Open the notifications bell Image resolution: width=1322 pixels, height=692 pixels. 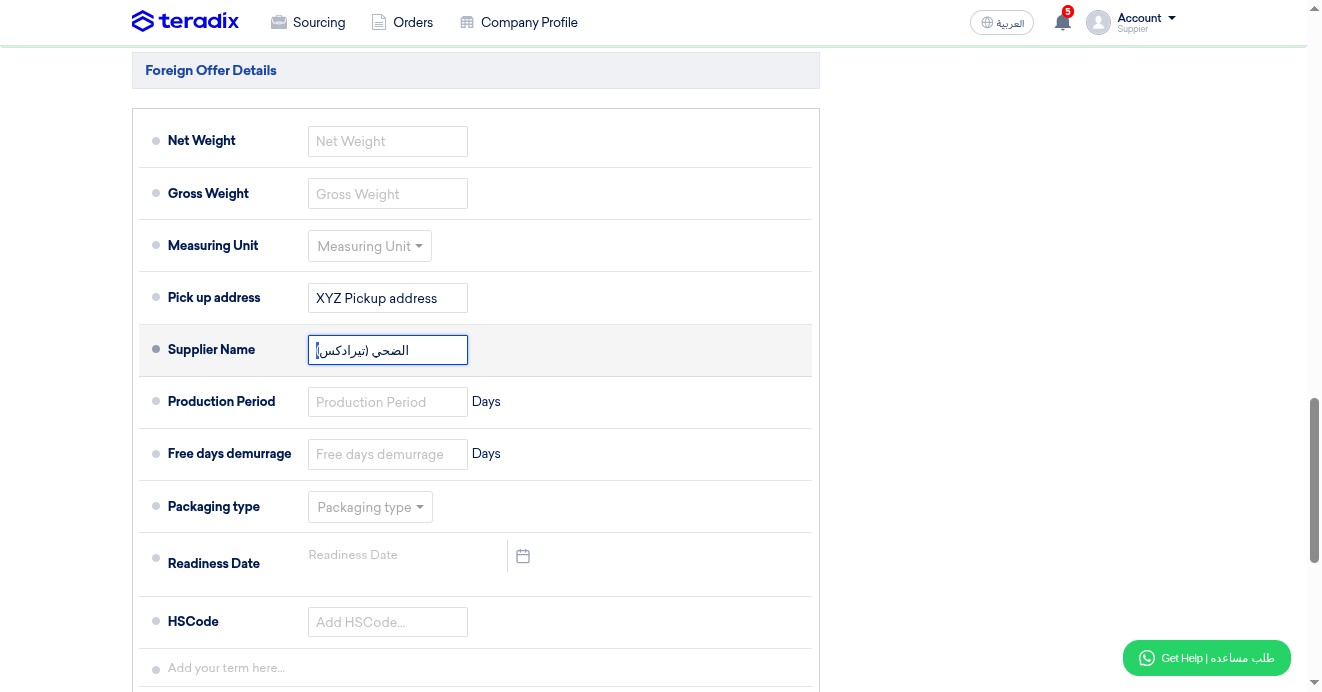tap(1062, 22)
